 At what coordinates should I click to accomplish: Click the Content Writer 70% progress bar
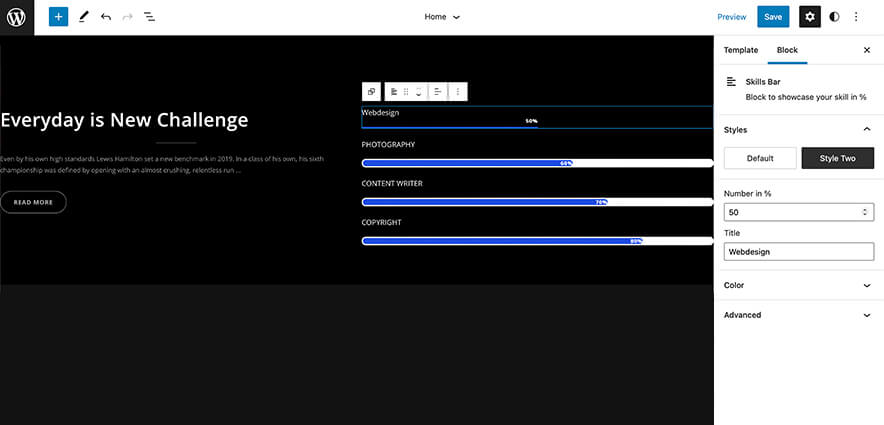tap(537, 202)
